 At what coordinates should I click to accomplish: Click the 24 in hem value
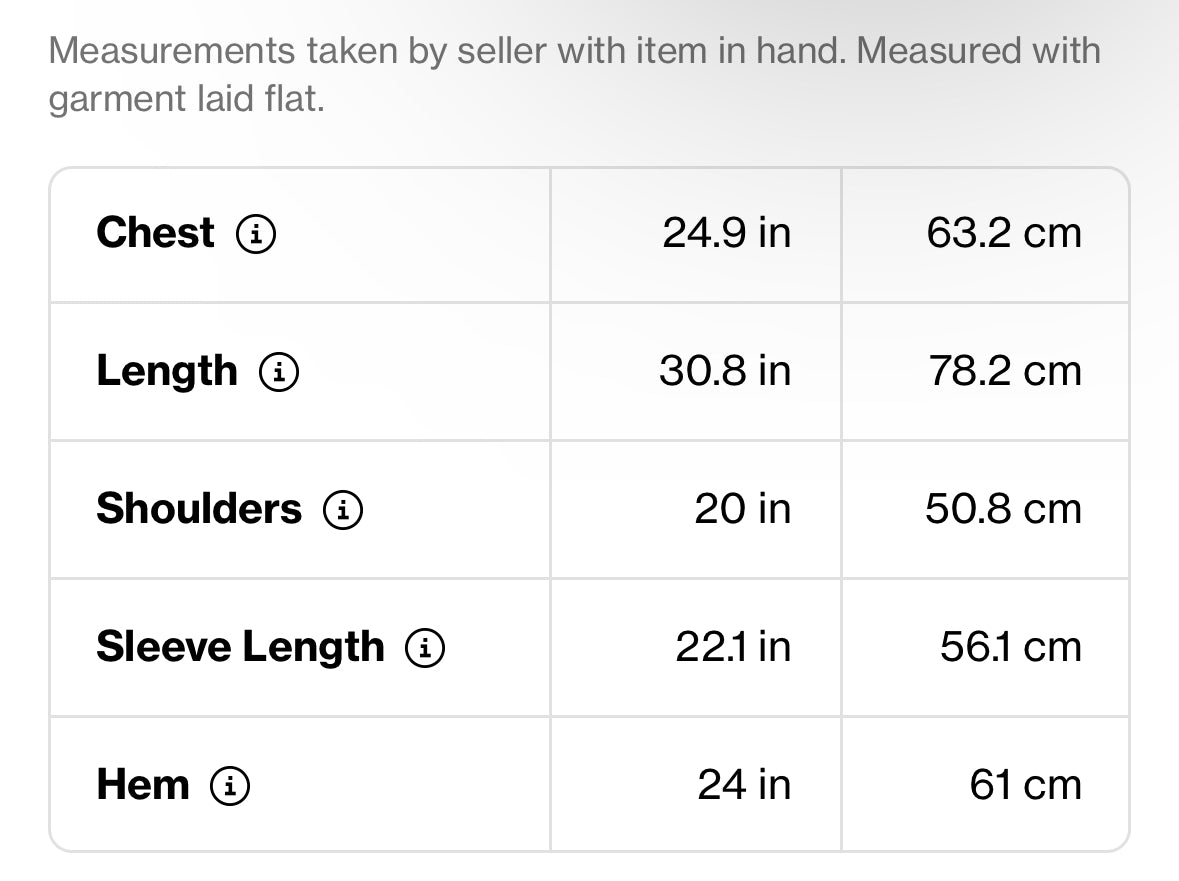[744, 785]
